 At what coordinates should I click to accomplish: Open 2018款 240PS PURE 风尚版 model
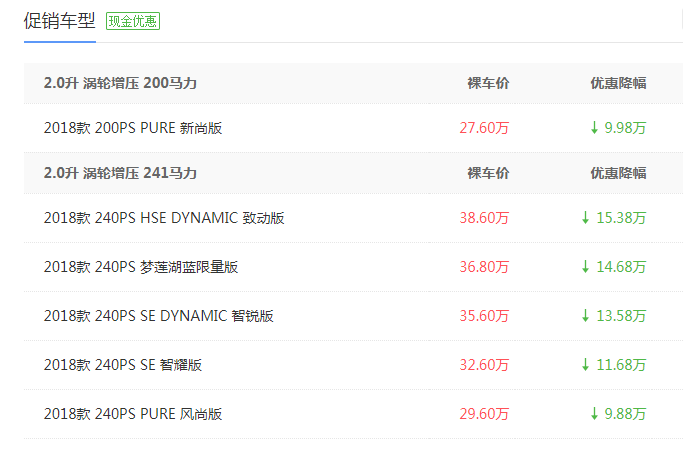pyautogui.click(x=133, y=414)
